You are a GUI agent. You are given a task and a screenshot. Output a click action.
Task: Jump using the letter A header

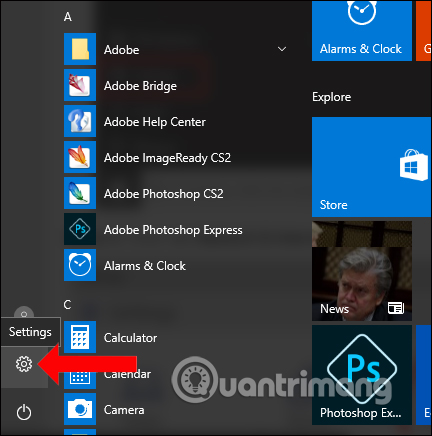coord(68,17)
